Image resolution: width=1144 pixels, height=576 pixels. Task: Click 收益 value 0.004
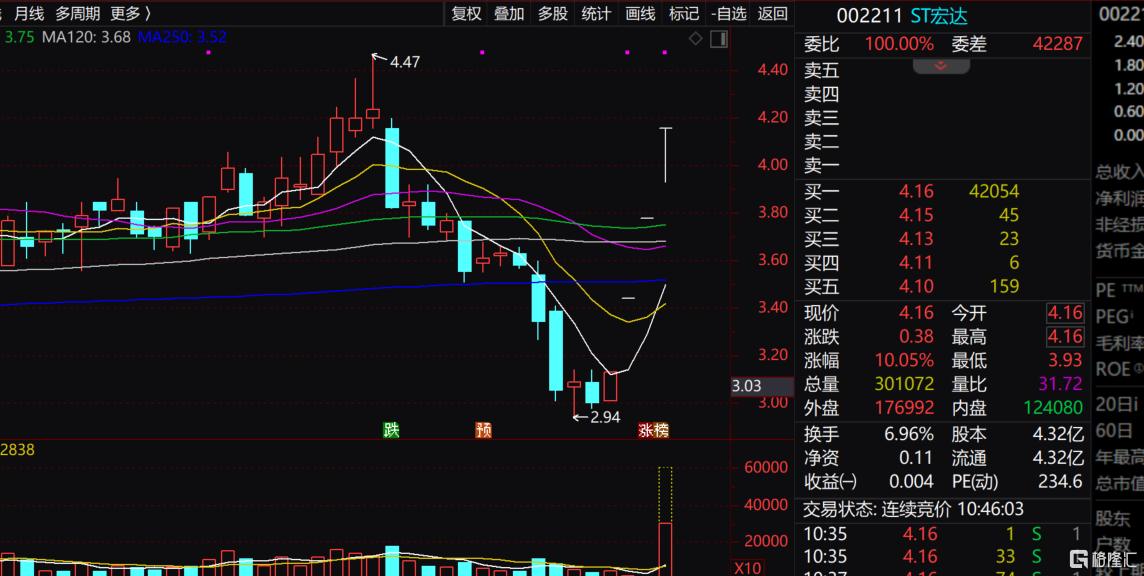point(911,481)
